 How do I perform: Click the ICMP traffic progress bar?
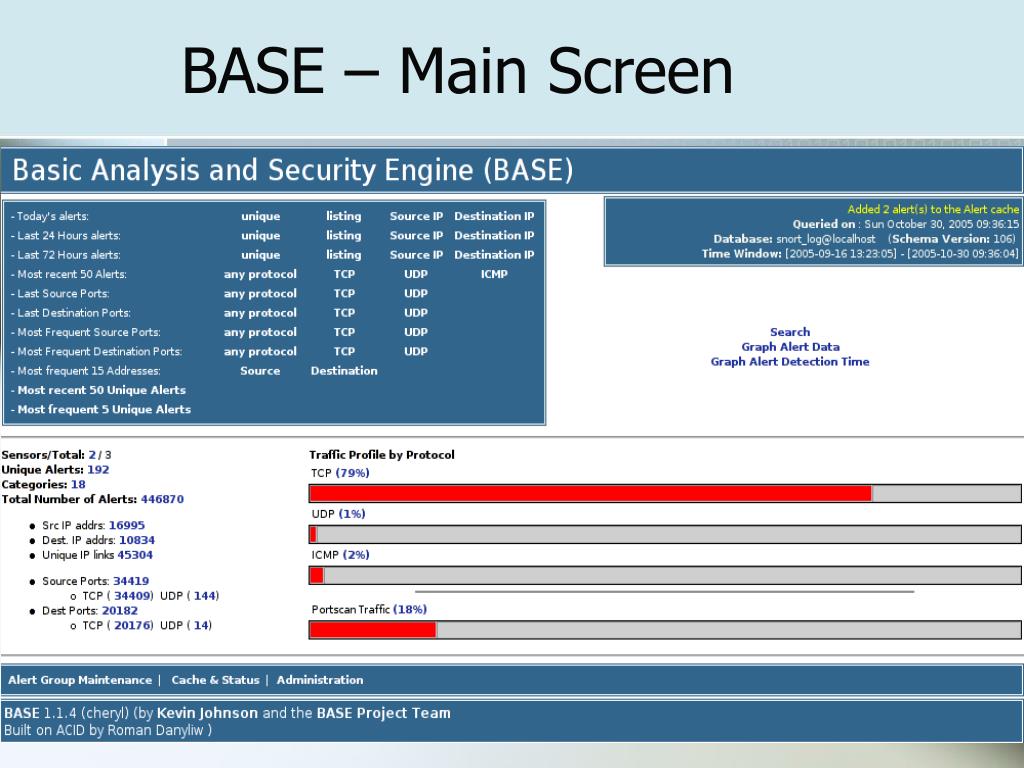click(665, 575)
